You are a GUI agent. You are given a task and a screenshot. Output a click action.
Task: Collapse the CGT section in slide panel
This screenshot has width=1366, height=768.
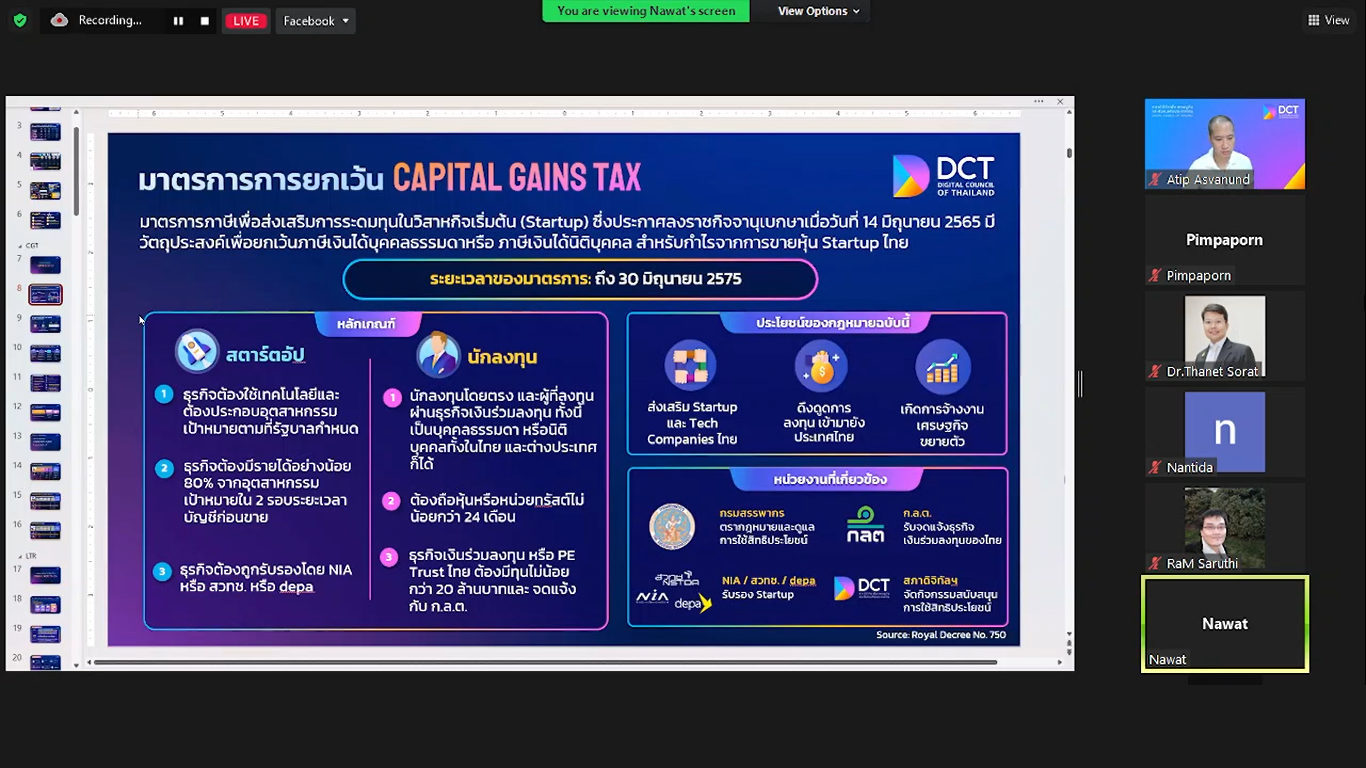coord(18,245)
